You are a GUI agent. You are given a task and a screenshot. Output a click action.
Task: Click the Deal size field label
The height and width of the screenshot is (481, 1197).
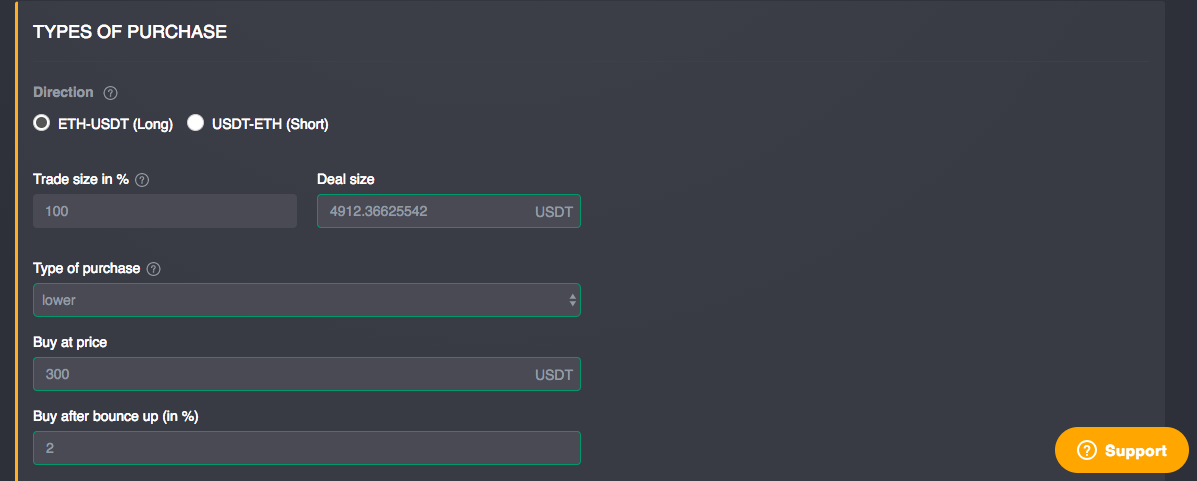click(346, 179)
